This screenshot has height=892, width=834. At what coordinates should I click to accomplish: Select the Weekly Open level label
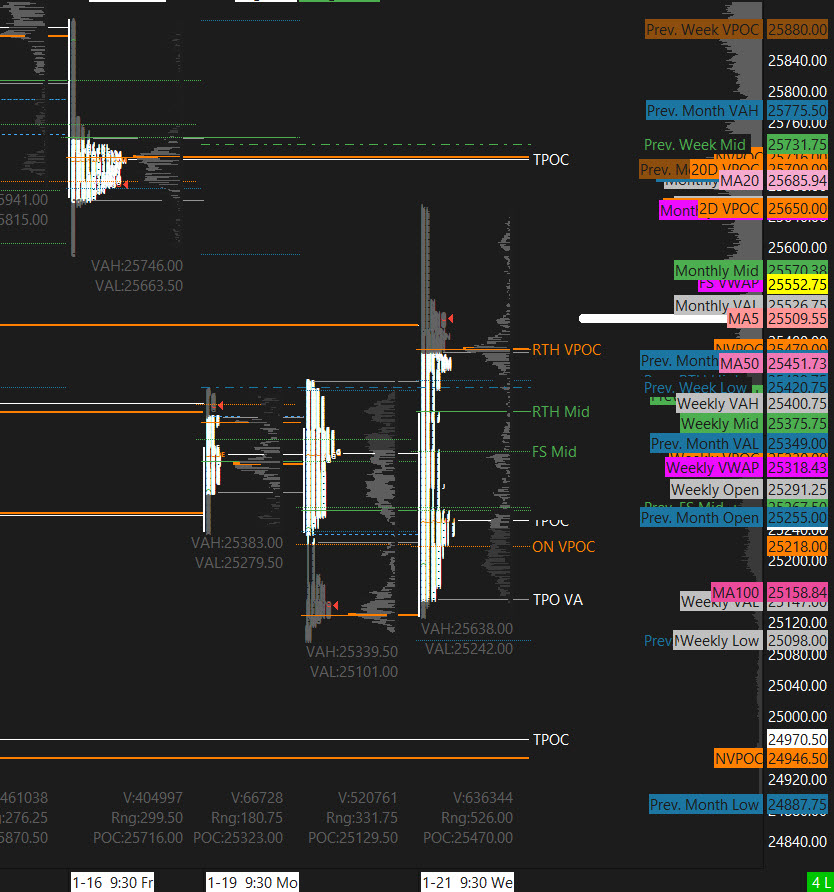coord(715,490)
